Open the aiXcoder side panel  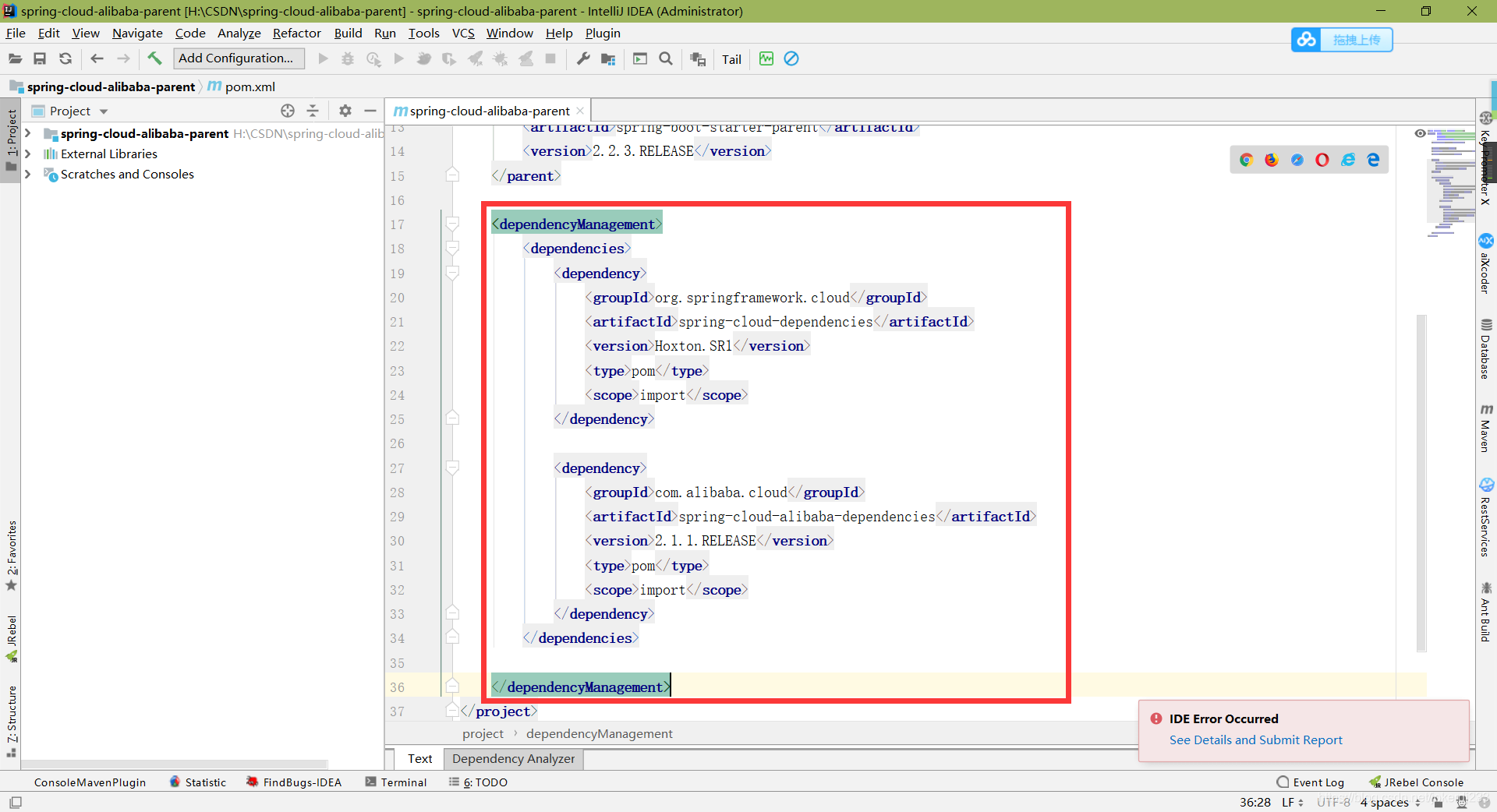pos(1485,263)
